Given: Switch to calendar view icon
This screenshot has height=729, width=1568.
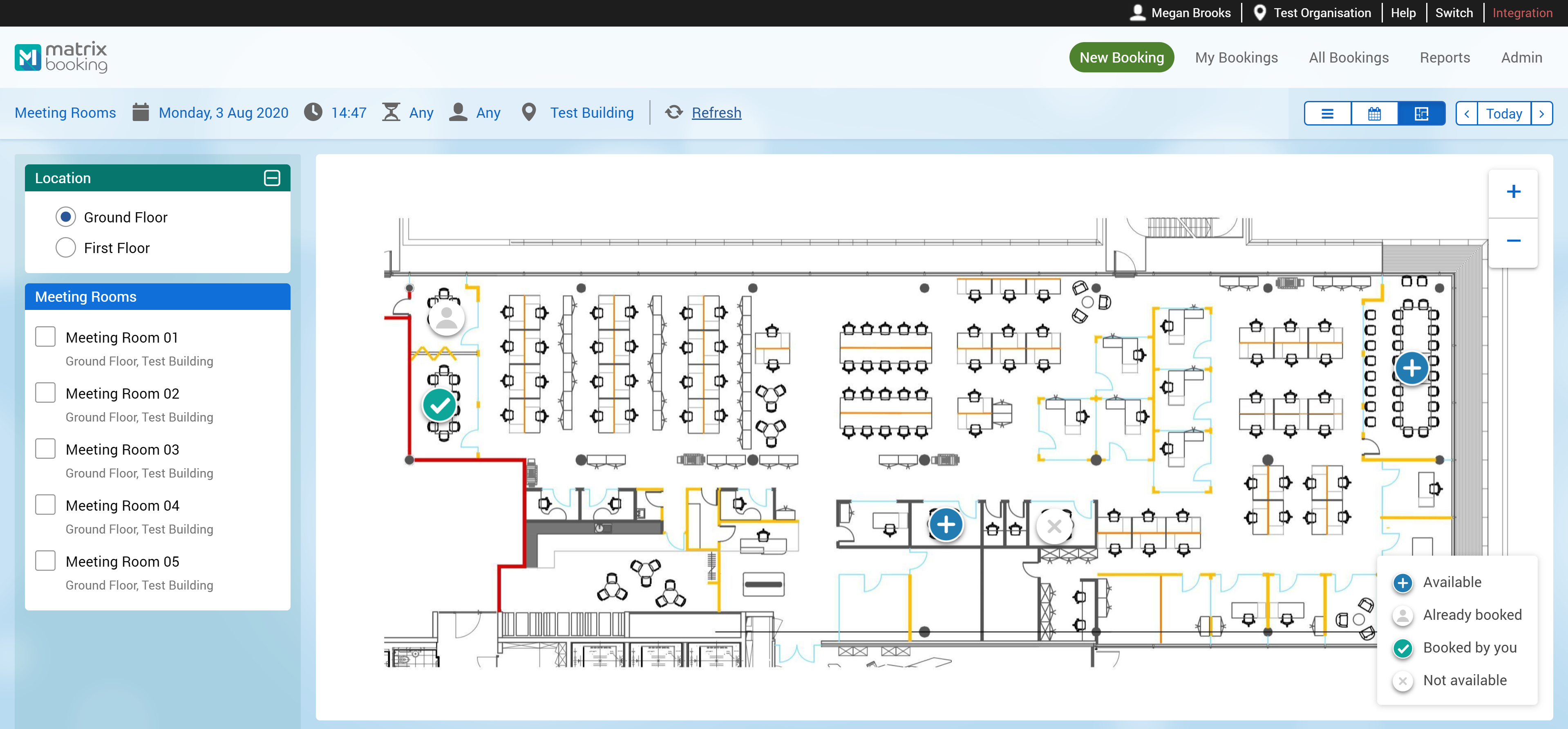Looking at the screenshot, I should click(1374, 114).
